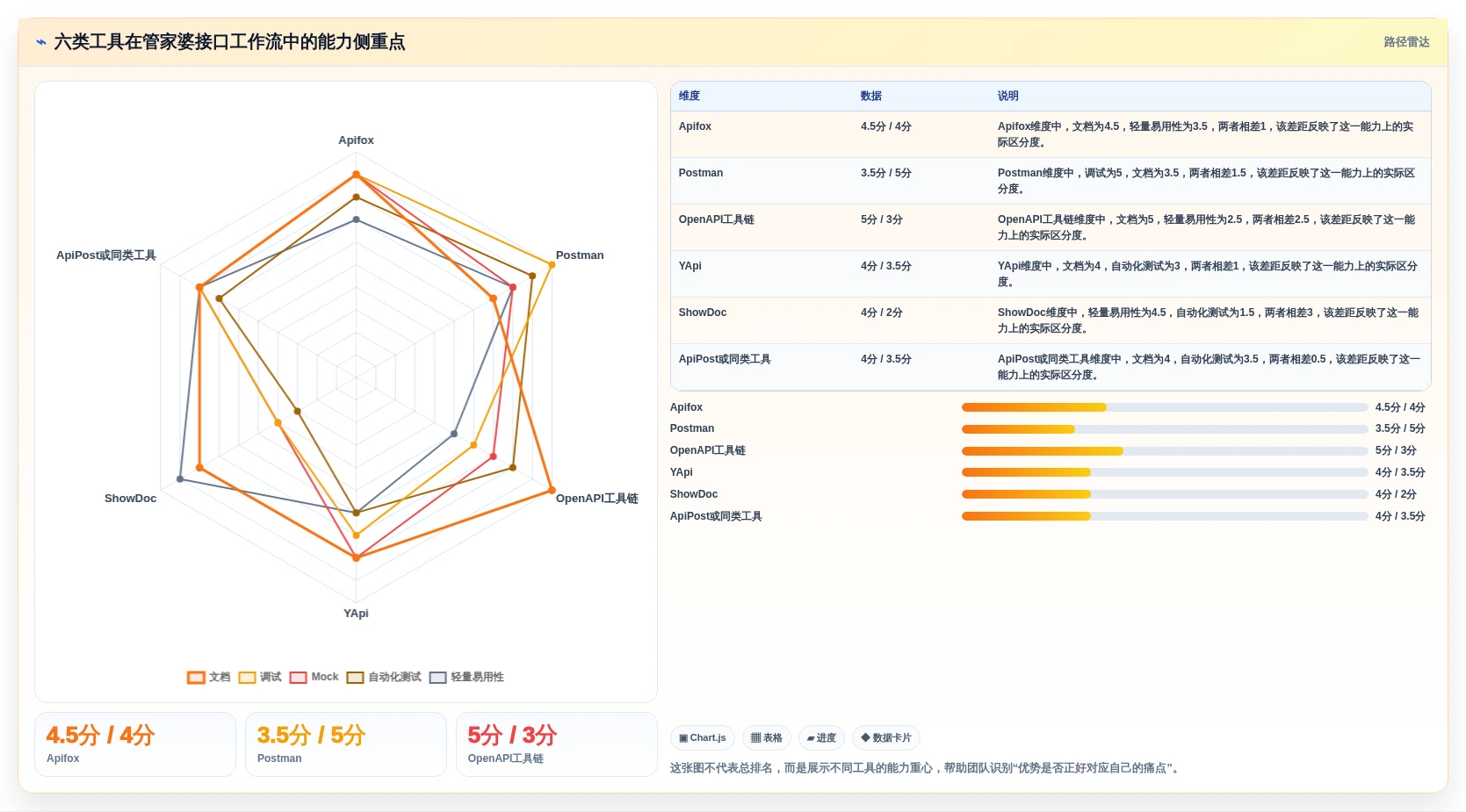The height and width of the screenshot is (812, 1466).
Task: Click the chart title 六类工具在管家婆接口工作流中的能力侧重点
Action: pyautogui.click(x=229, y=42)
